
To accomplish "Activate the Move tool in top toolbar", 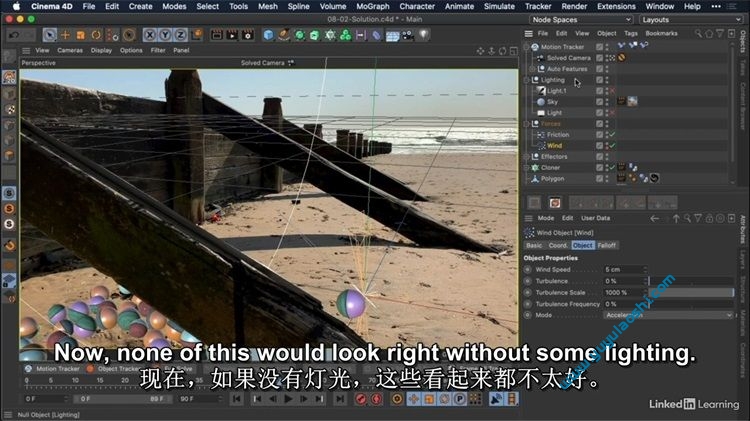I will 65,35.
